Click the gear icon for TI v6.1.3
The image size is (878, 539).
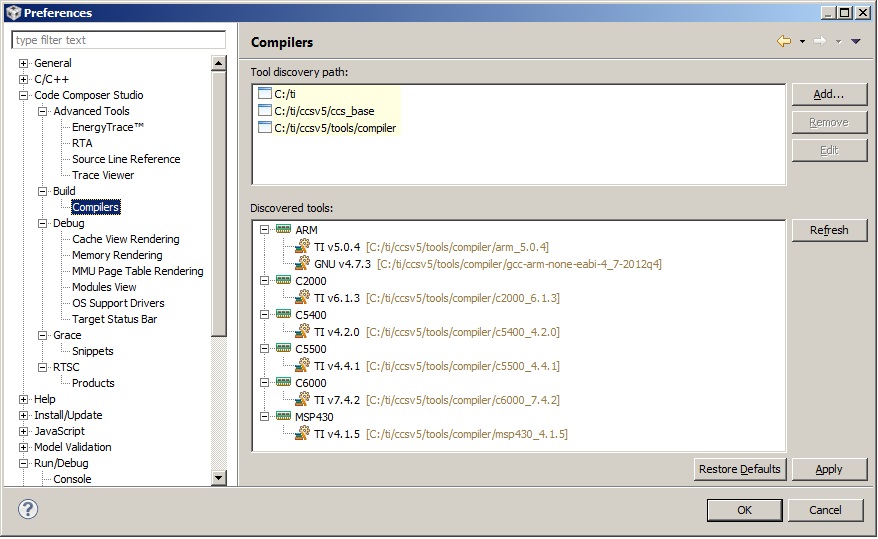pyautogui.click(x=302, y=297)
